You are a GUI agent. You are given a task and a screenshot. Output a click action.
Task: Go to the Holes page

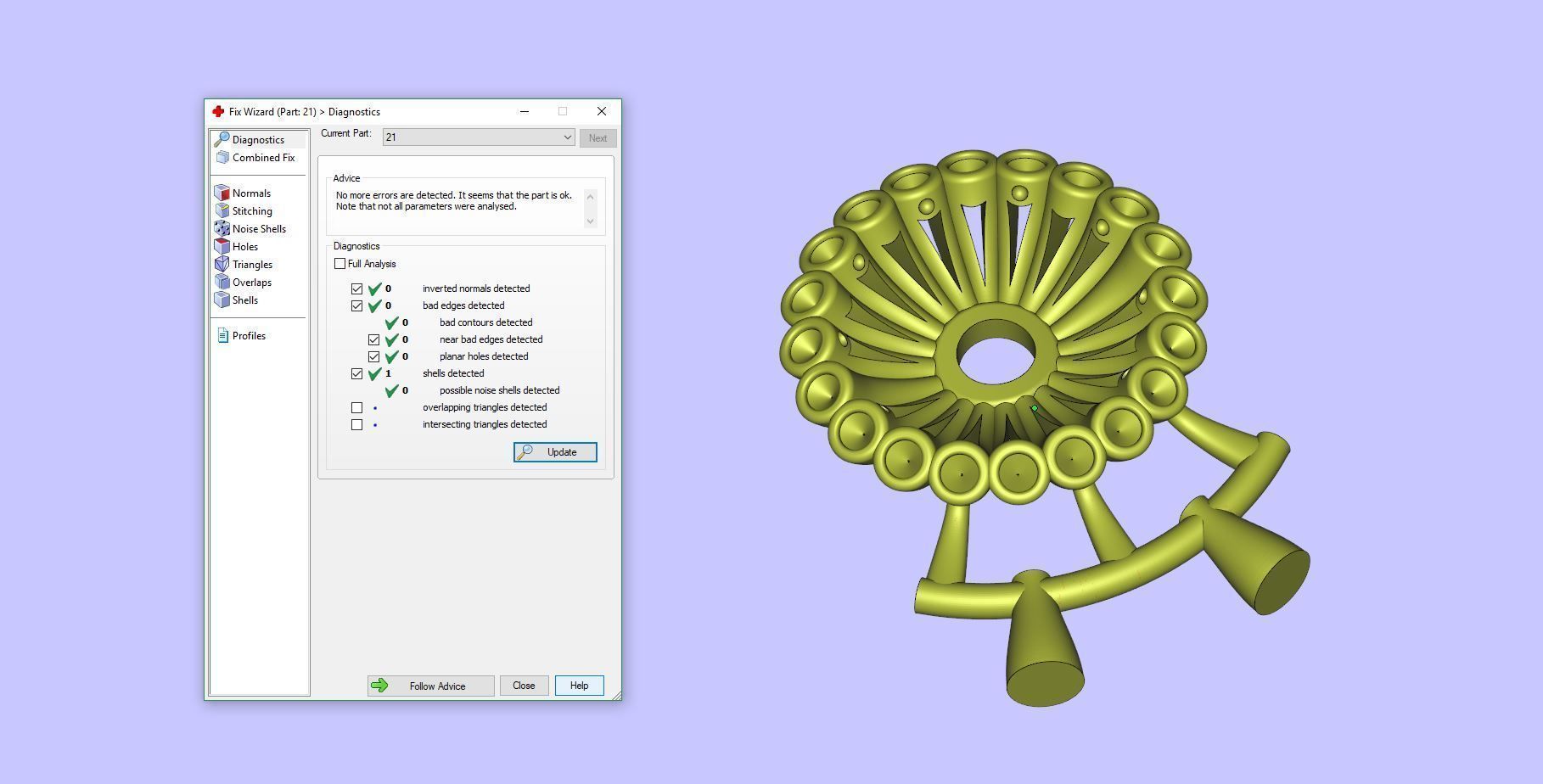coord(245,246)
